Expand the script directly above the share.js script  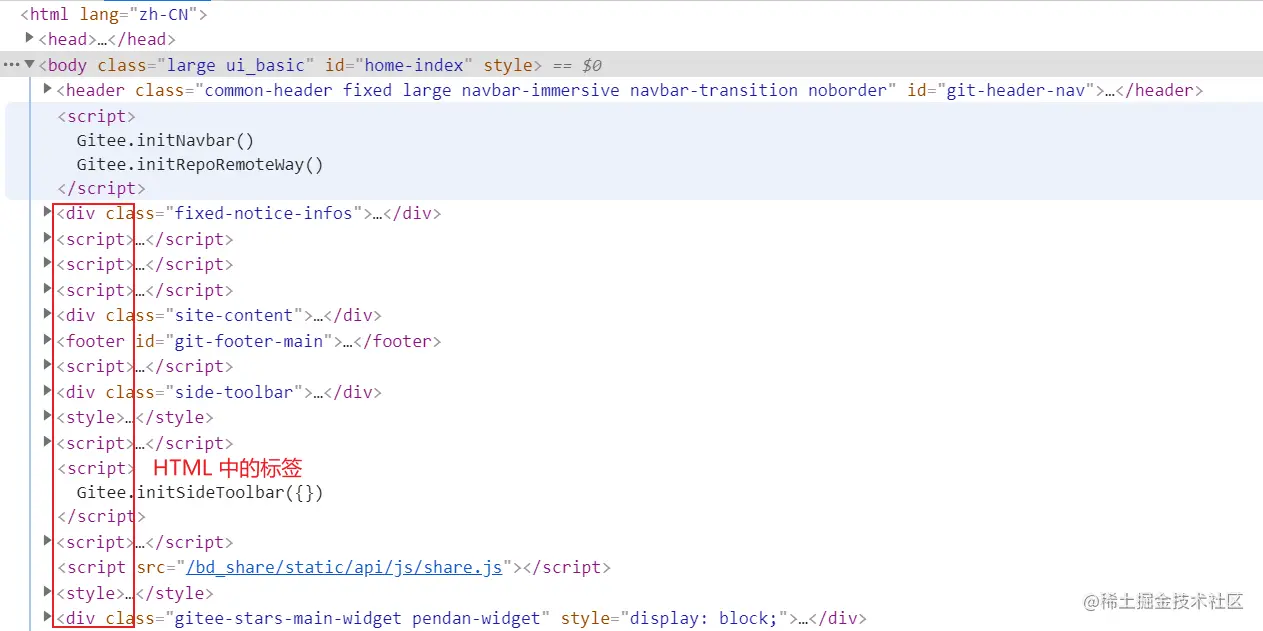tap(47, 541)
